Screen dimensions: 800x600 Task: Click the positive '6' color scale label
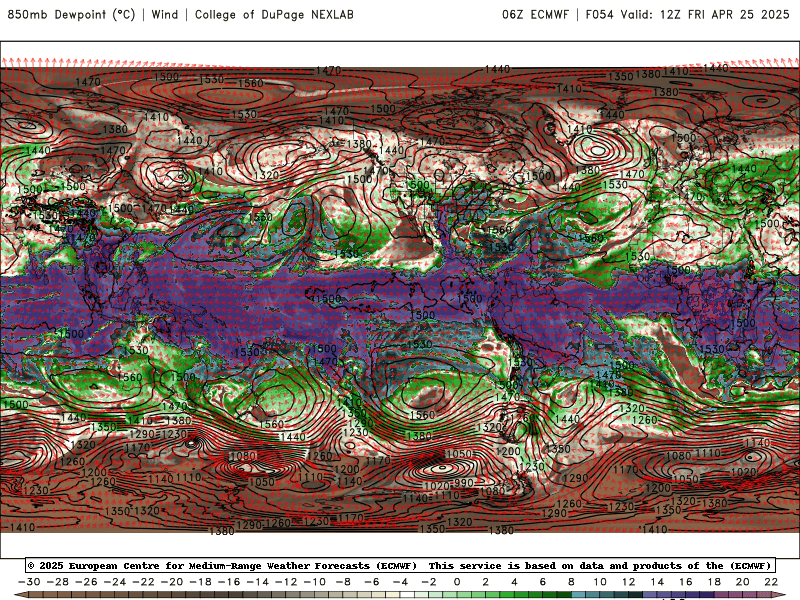543,582
